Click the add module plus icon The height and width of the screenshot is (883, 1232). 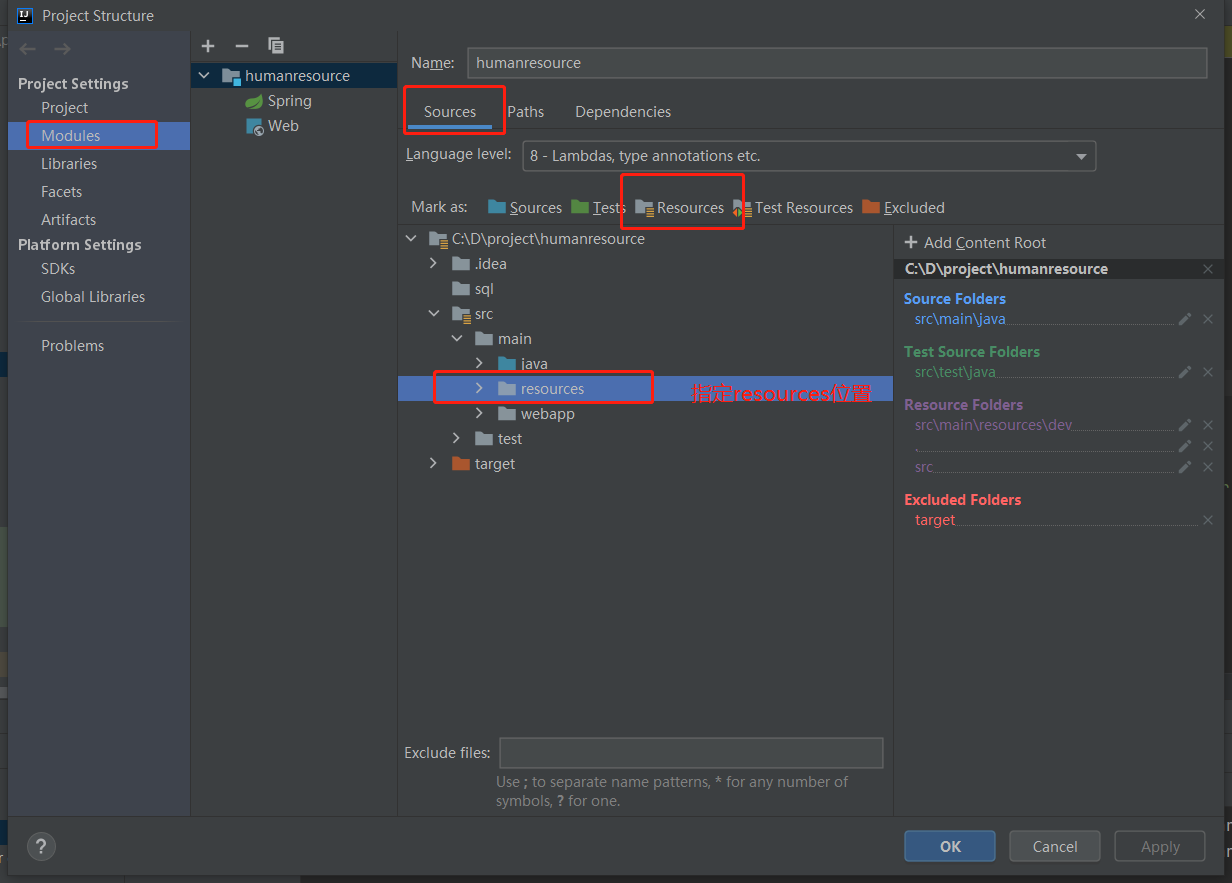(x=208, y=46)
